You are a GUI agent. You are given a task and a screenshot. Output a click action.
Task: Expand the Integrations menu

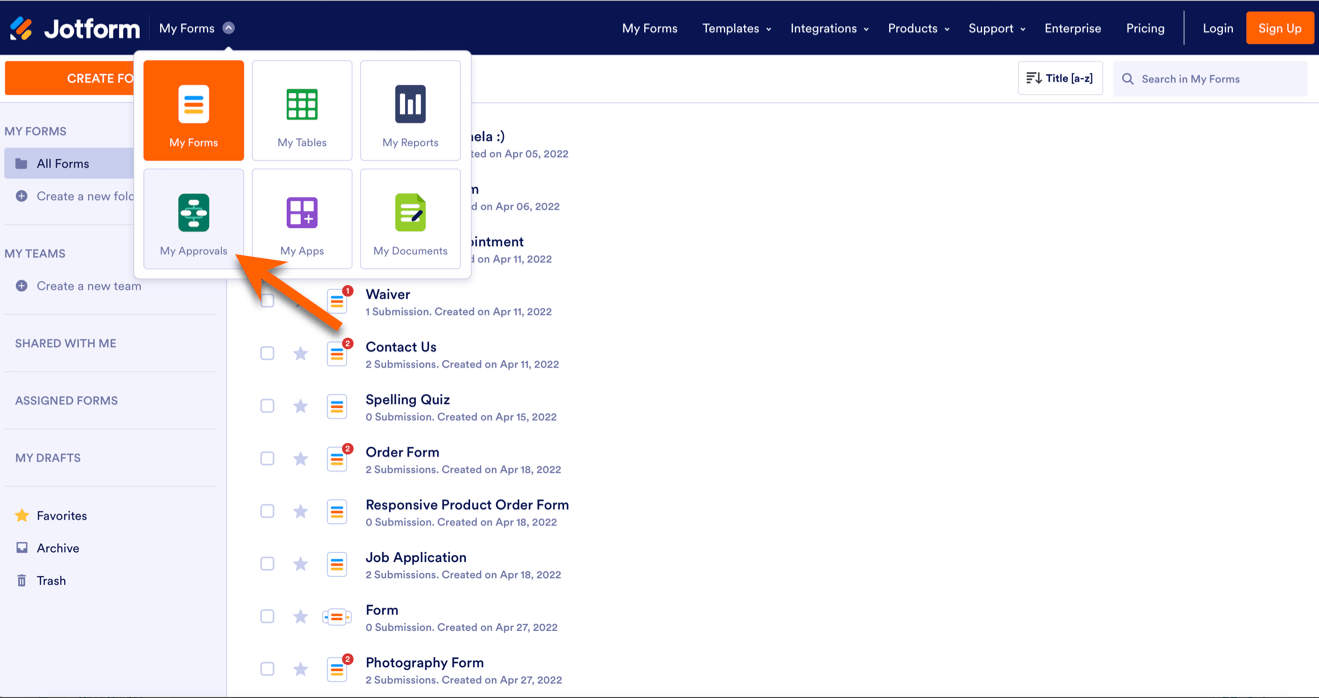pyautogui.click(x=829, y=28)
